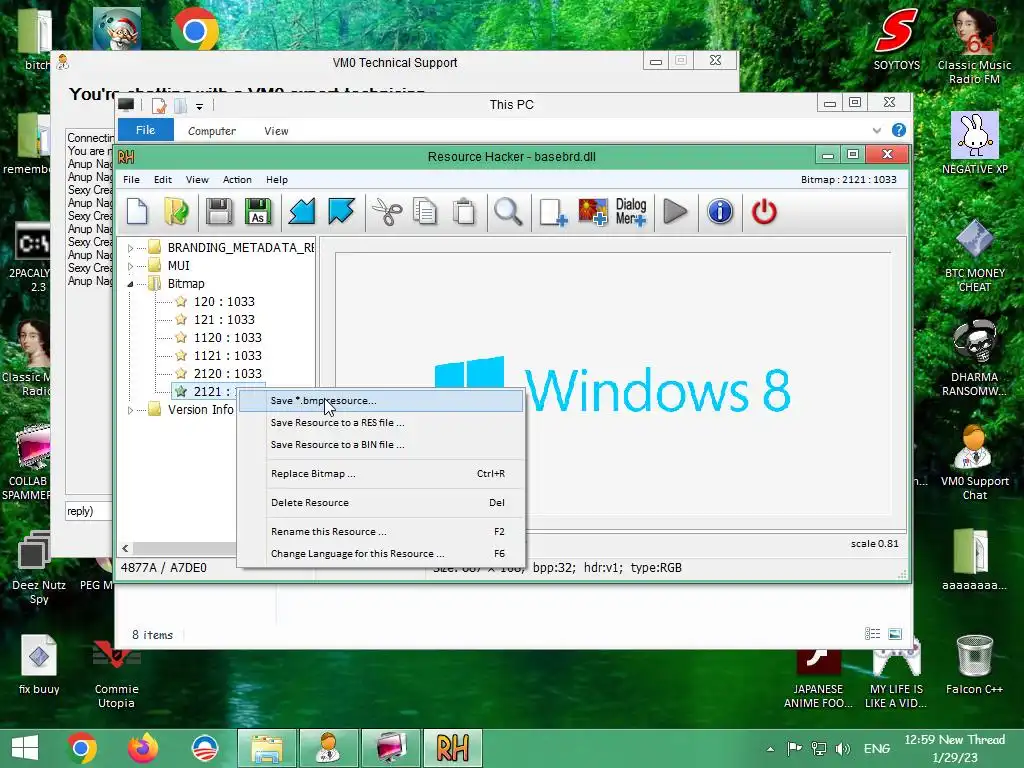The width and height of the screenshot is (1024, 768).
Task: Expand the This PC ribbon chevron
Action: pos(876,131)
